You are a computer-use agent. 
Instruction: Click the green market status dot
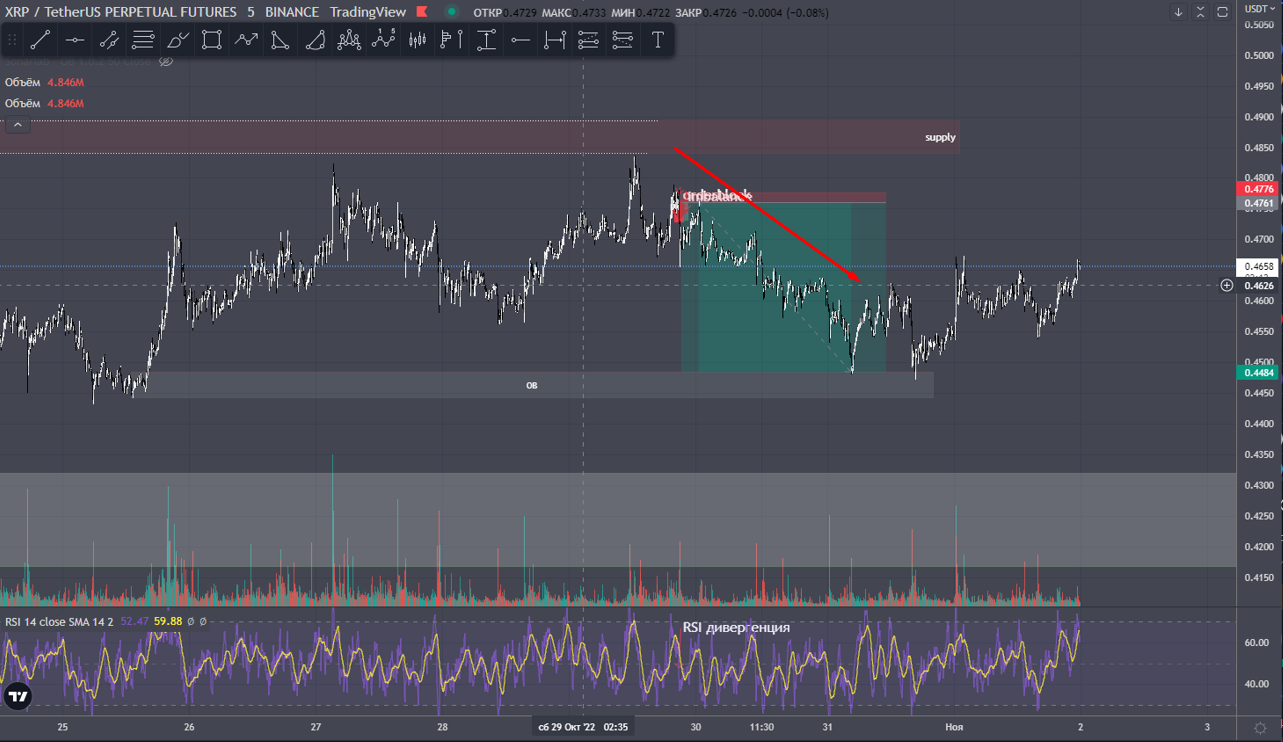tap(452, 12)
